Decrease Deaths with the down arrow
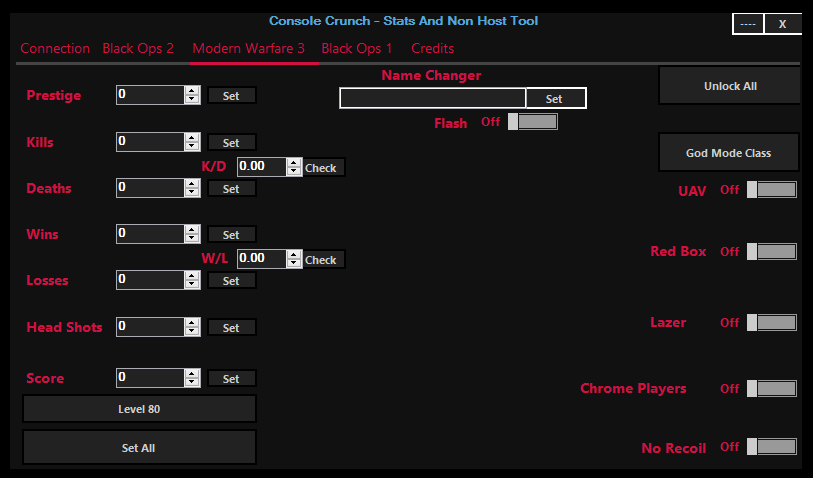Image resolution: width=813 pixels, height=478 pixels. pyautogui.click(x=192, y=192)
